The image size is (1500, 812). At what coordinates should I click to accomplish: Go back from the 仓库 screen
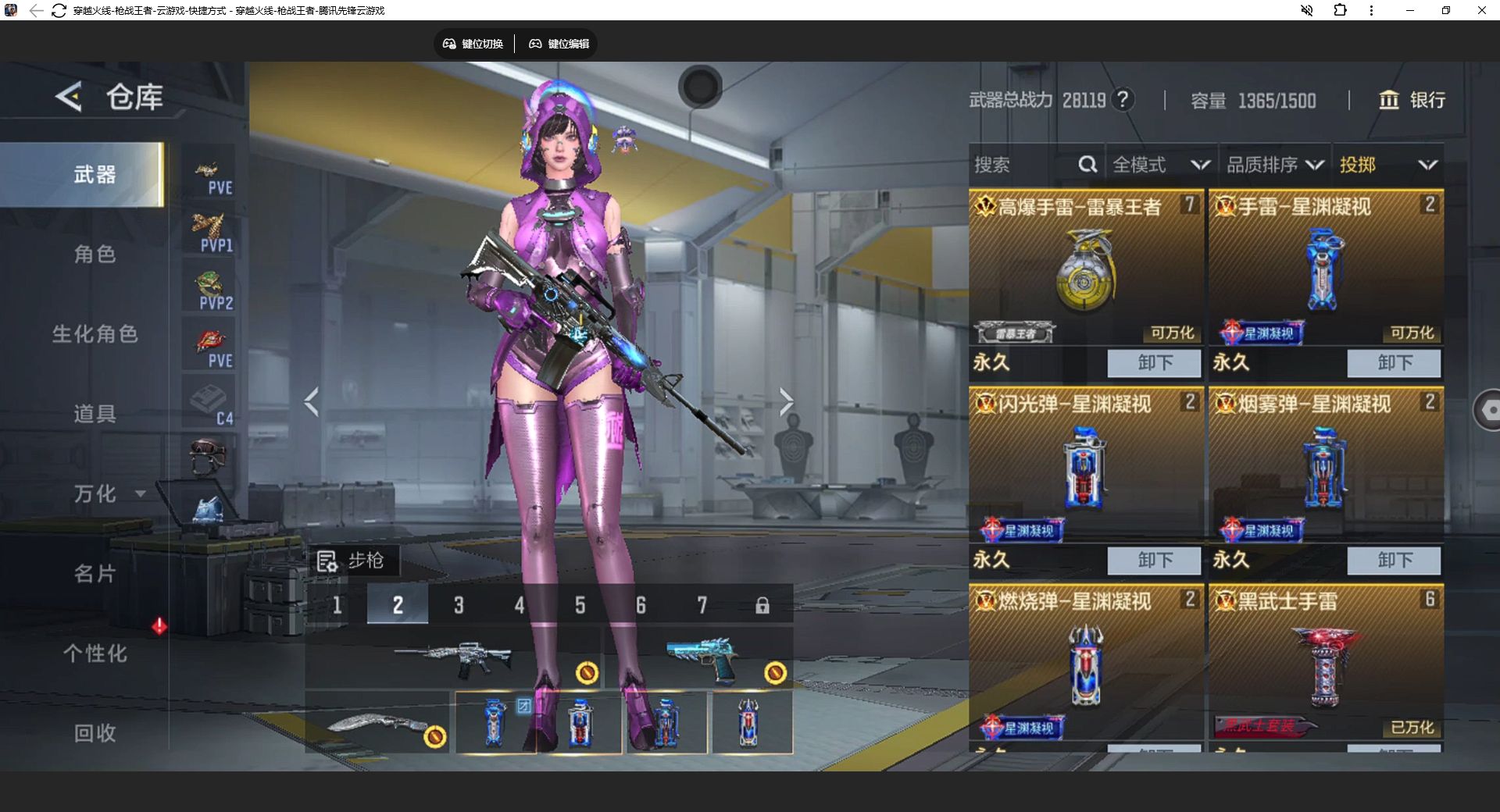click(x=69, y=97)
